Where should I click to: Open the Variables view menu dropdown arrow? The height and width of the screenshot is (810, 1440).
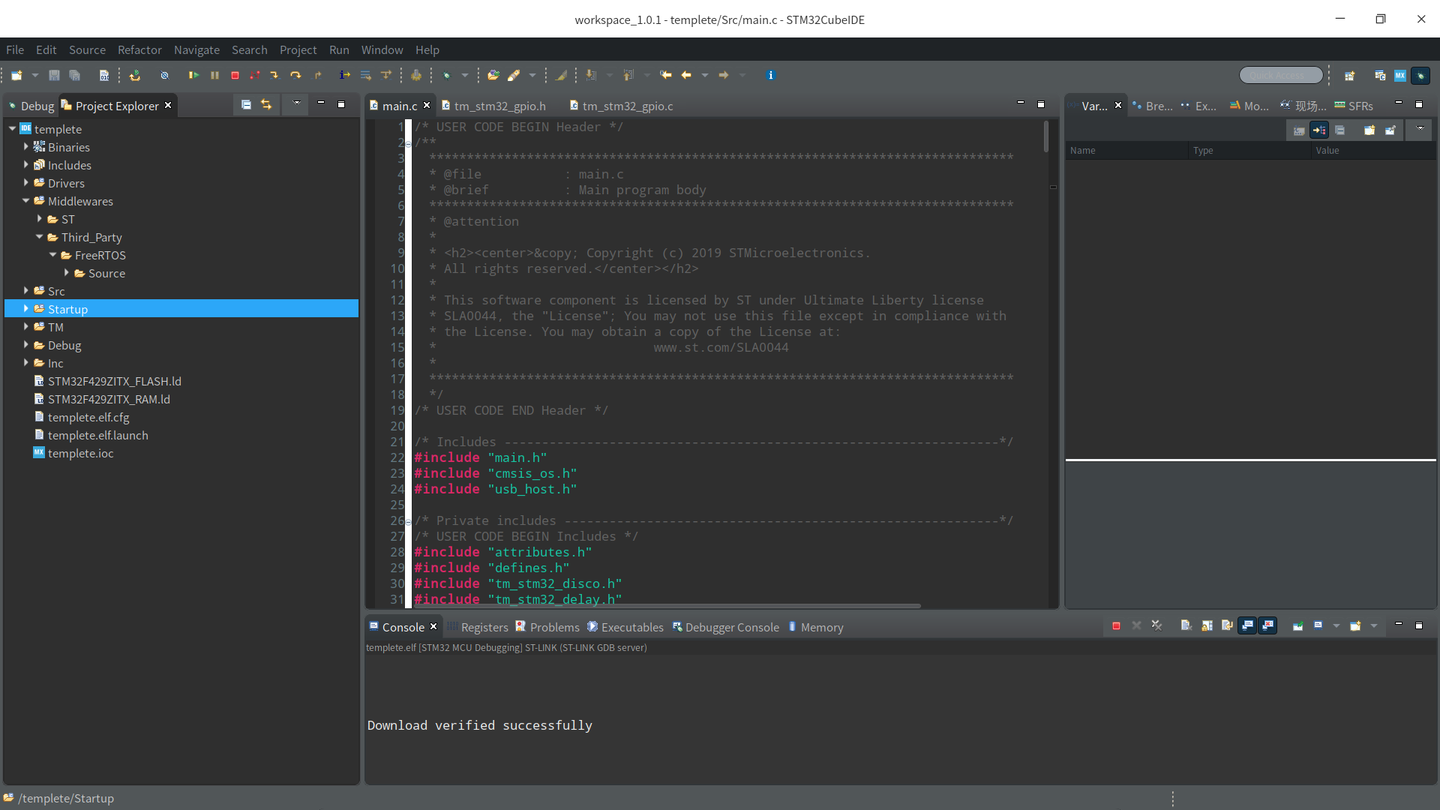(x=1419, y=130)
